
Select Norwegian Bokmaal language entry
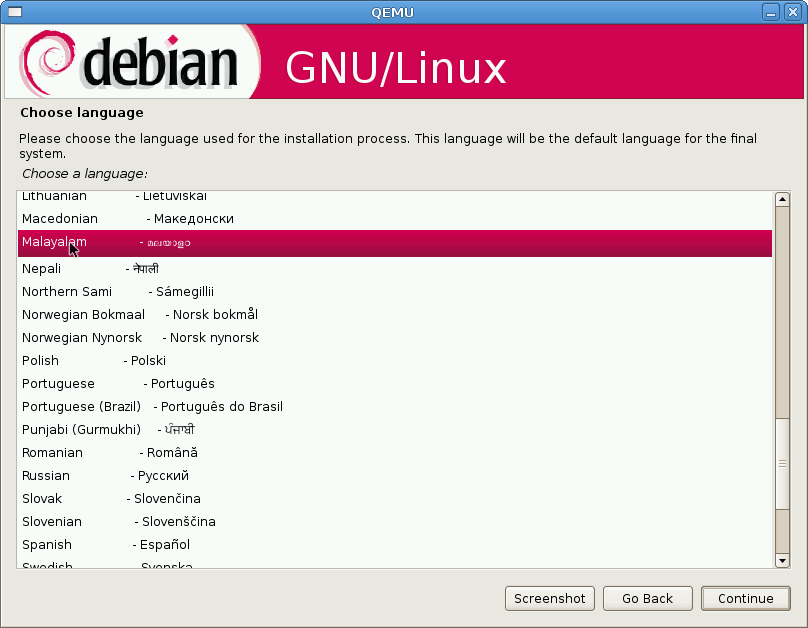point(83,314)
